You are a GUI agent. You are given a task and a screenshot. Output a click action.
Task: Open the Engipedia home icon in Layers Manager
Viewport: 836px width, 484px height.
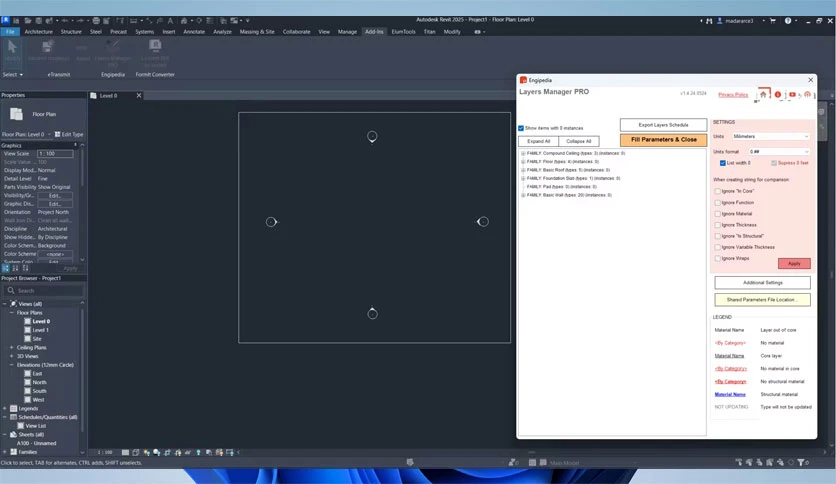[763, 94]
